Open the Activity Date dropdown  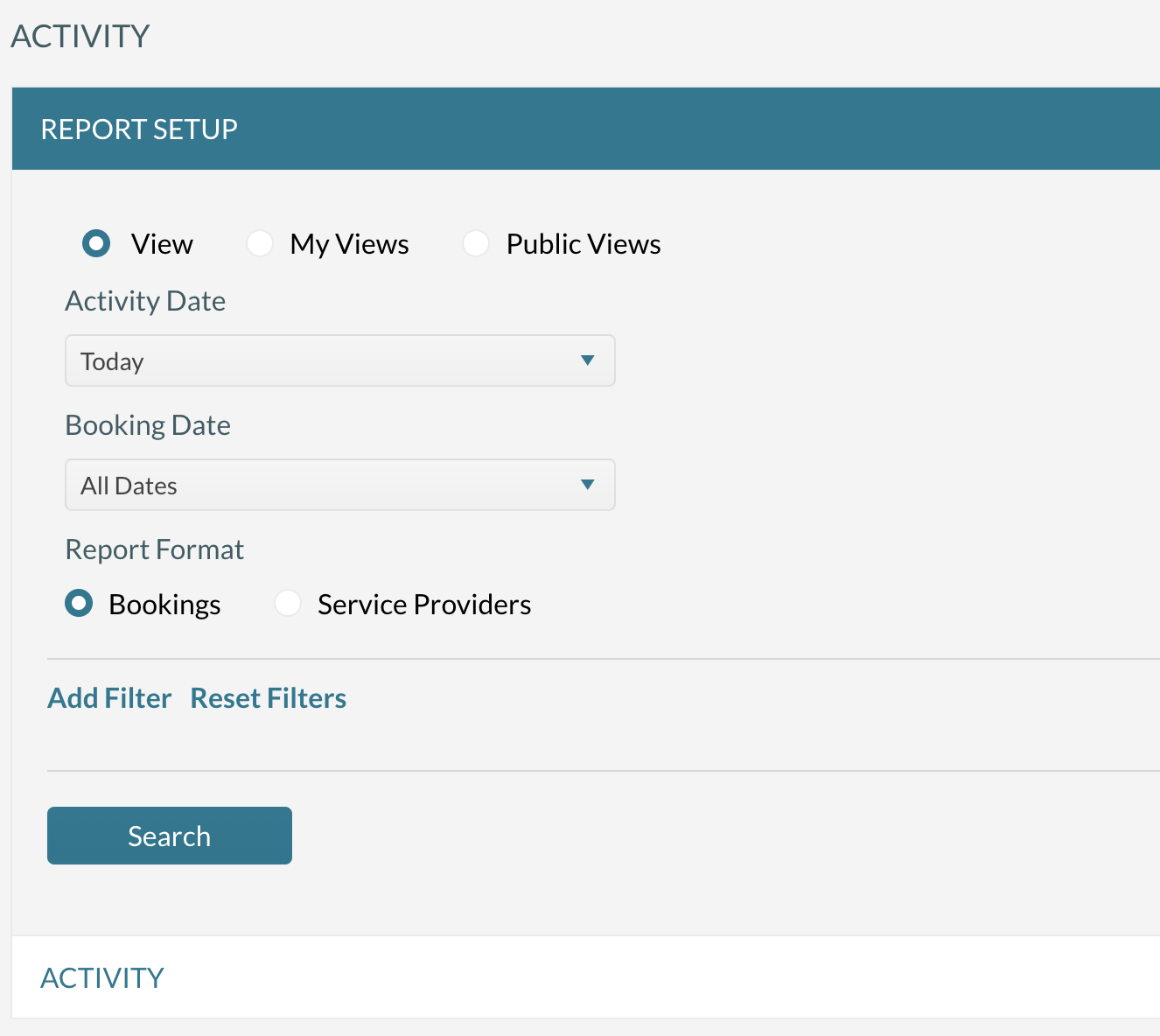tap(339, 360)
